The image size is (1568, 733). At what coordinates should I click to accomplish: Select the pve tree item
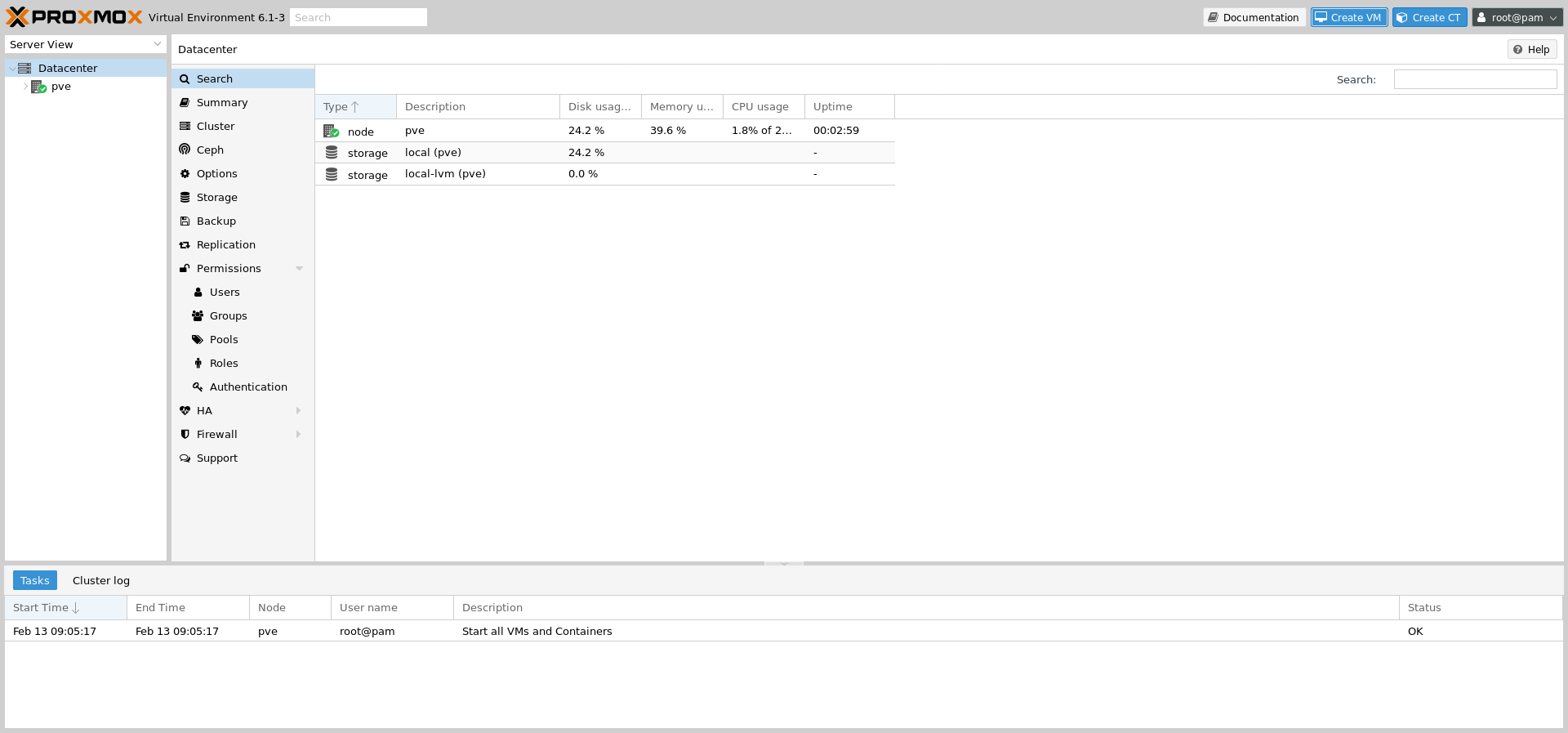86,87
